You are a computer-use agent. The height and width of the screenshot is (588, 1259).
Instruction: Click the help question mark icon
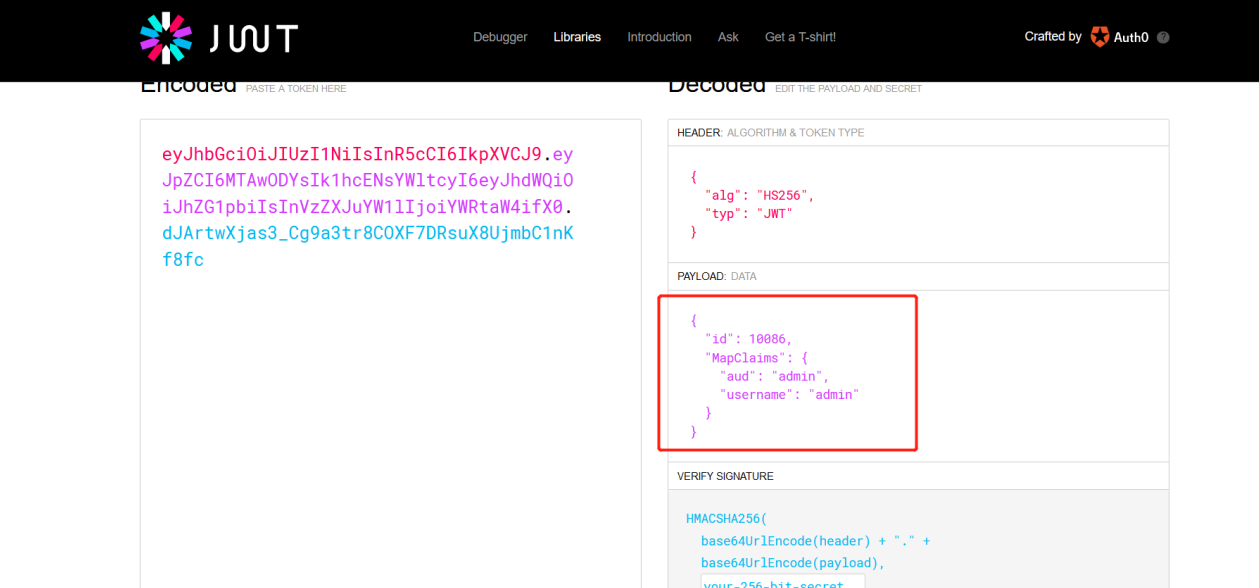click(1163, 37)
